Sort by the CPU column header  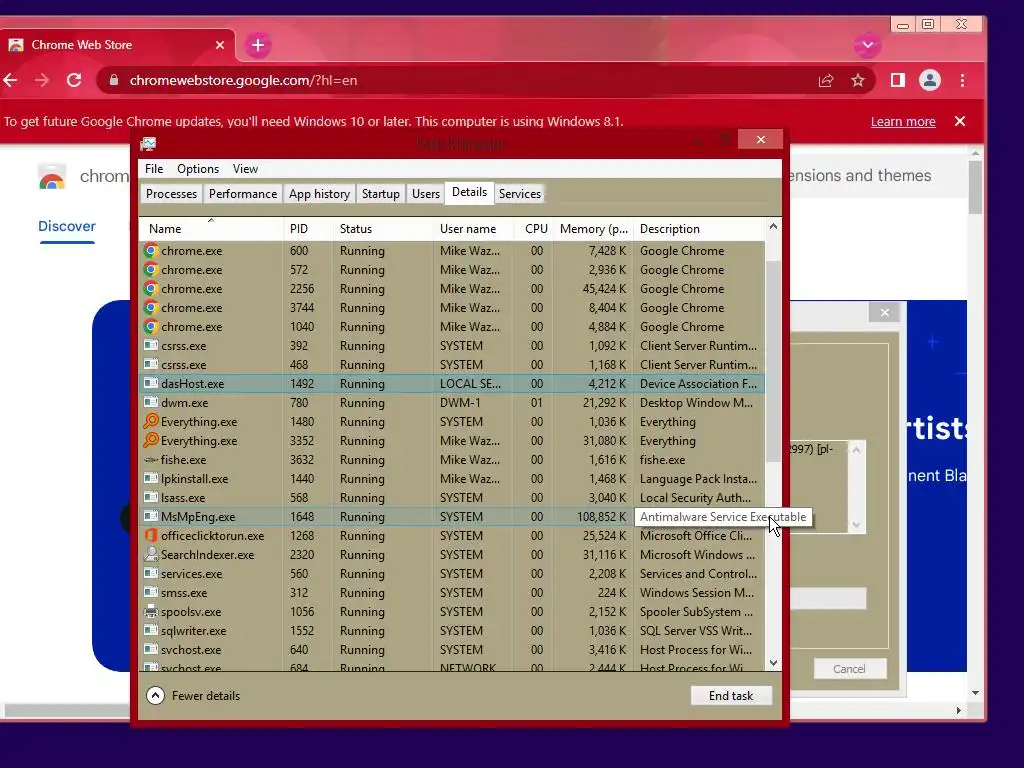pyautogui.click(x=533, y=229)
